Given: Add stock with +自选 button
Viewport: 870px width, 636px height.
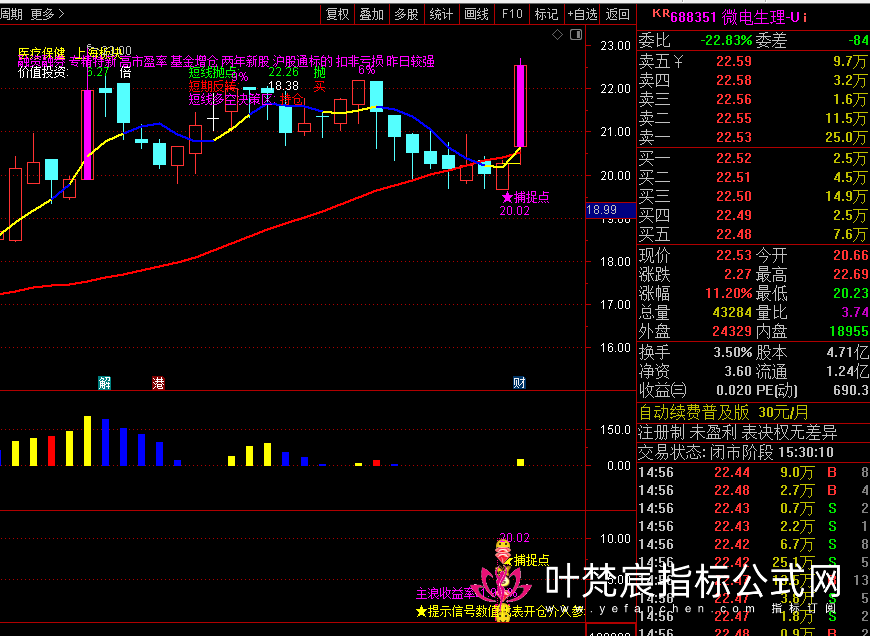Looking at the screenshot, I should click(582, 14).
